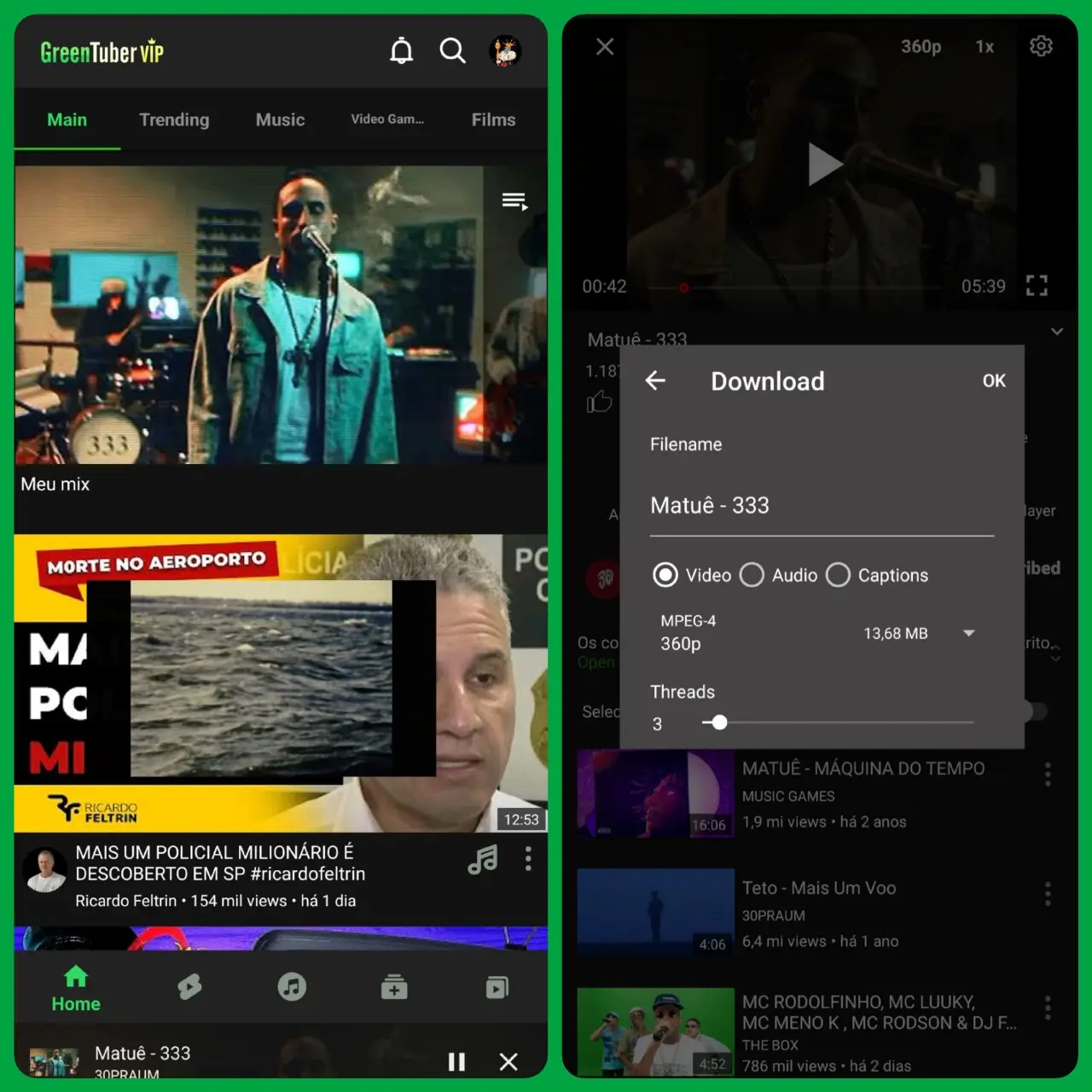This screenshot has width=1092, height=1092.
Task: Switch to the Music tab
Action: 281,119
